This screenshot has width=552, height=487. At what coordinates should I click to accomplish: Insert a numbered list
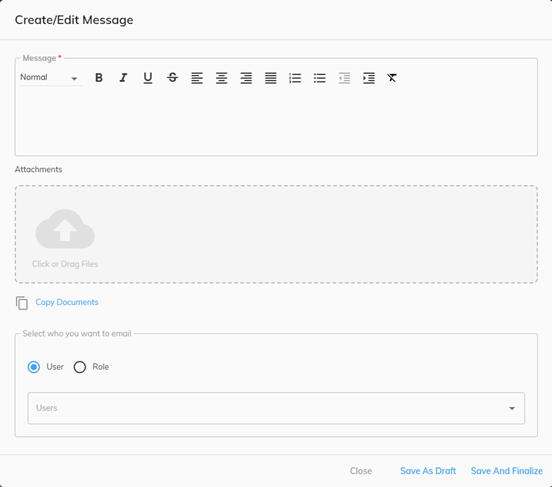click(x=295, y=78)
